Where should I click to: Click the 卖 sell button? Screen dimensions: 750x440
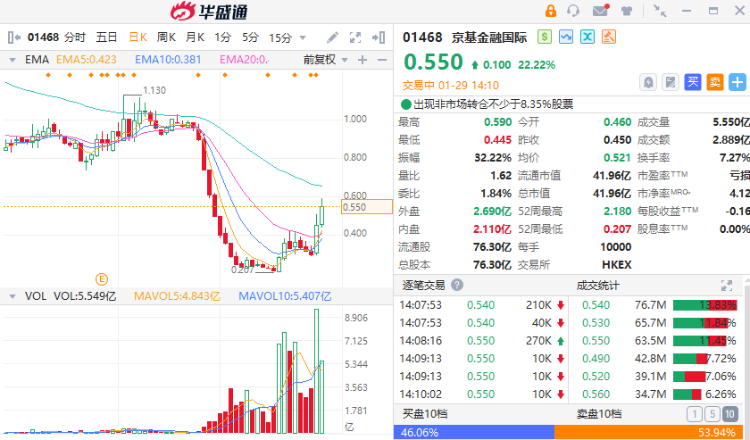click(715, 82)
